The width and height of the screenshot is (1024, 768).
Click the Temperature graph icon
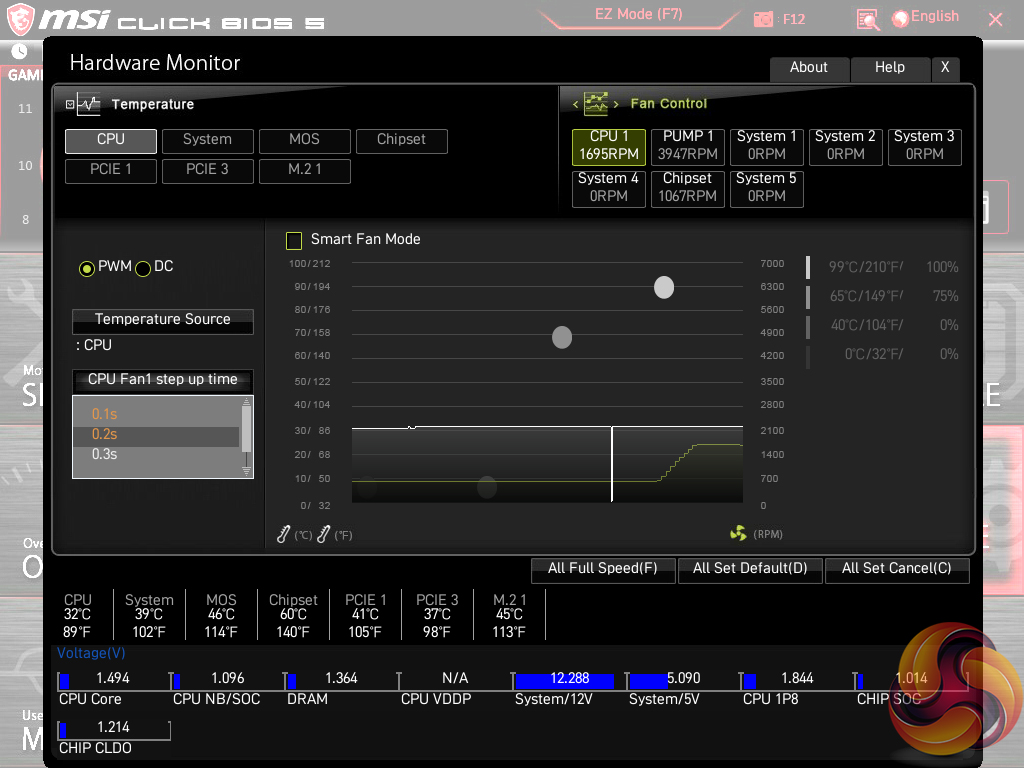point(89,104)
